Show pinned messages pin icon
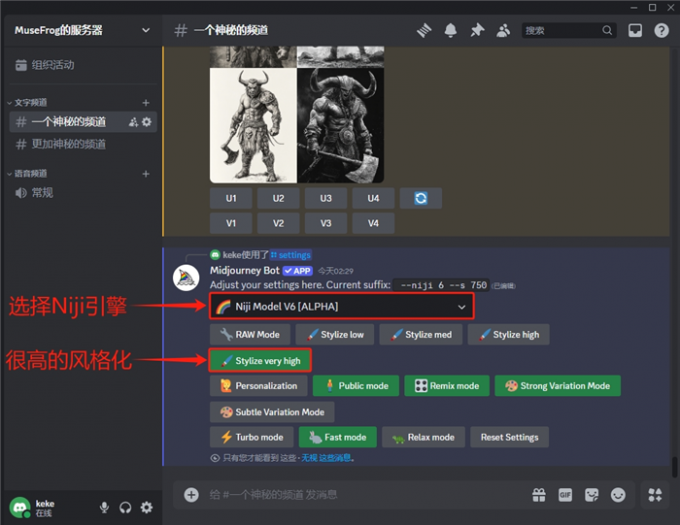Screen dimensions: 680x525 click(477, 30)
